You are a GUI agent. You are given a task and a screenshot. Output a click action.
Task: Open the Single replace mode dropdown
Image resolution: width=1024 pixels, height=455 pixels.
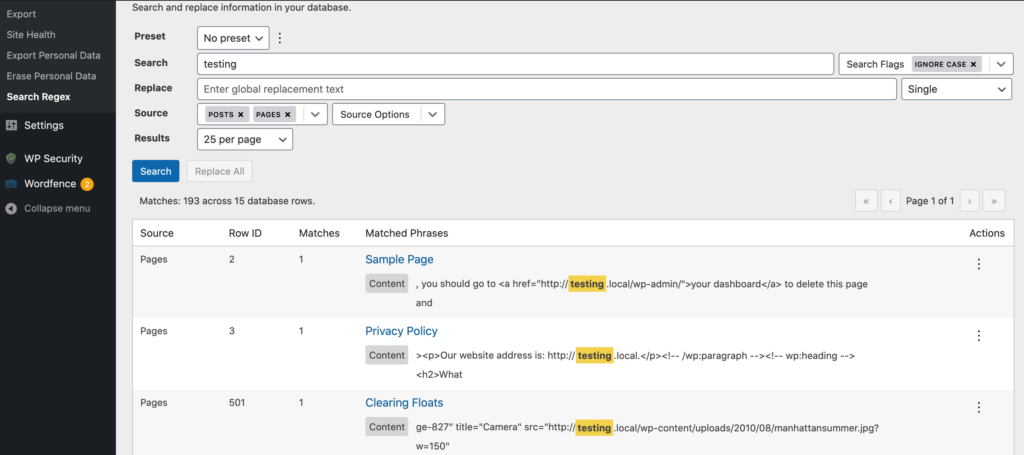[x=956, y=89]
